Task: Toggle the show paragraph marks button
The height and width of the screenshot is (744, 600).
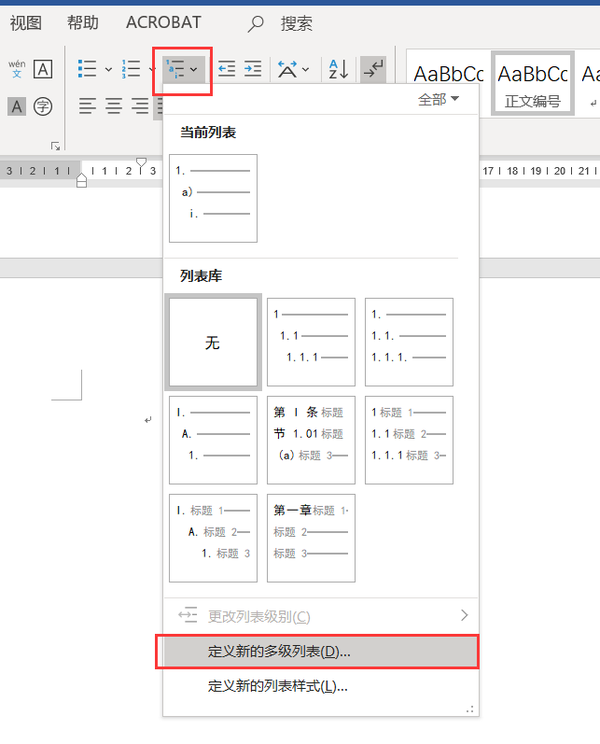Action: 373,69
